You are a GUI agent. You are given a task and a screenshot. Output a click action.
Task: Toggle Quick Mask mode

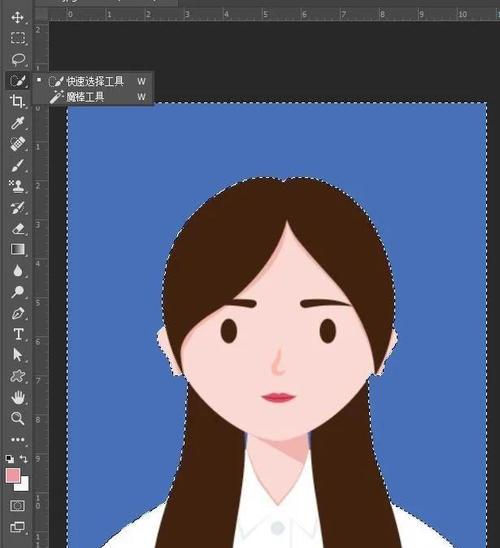coord(17,506)
